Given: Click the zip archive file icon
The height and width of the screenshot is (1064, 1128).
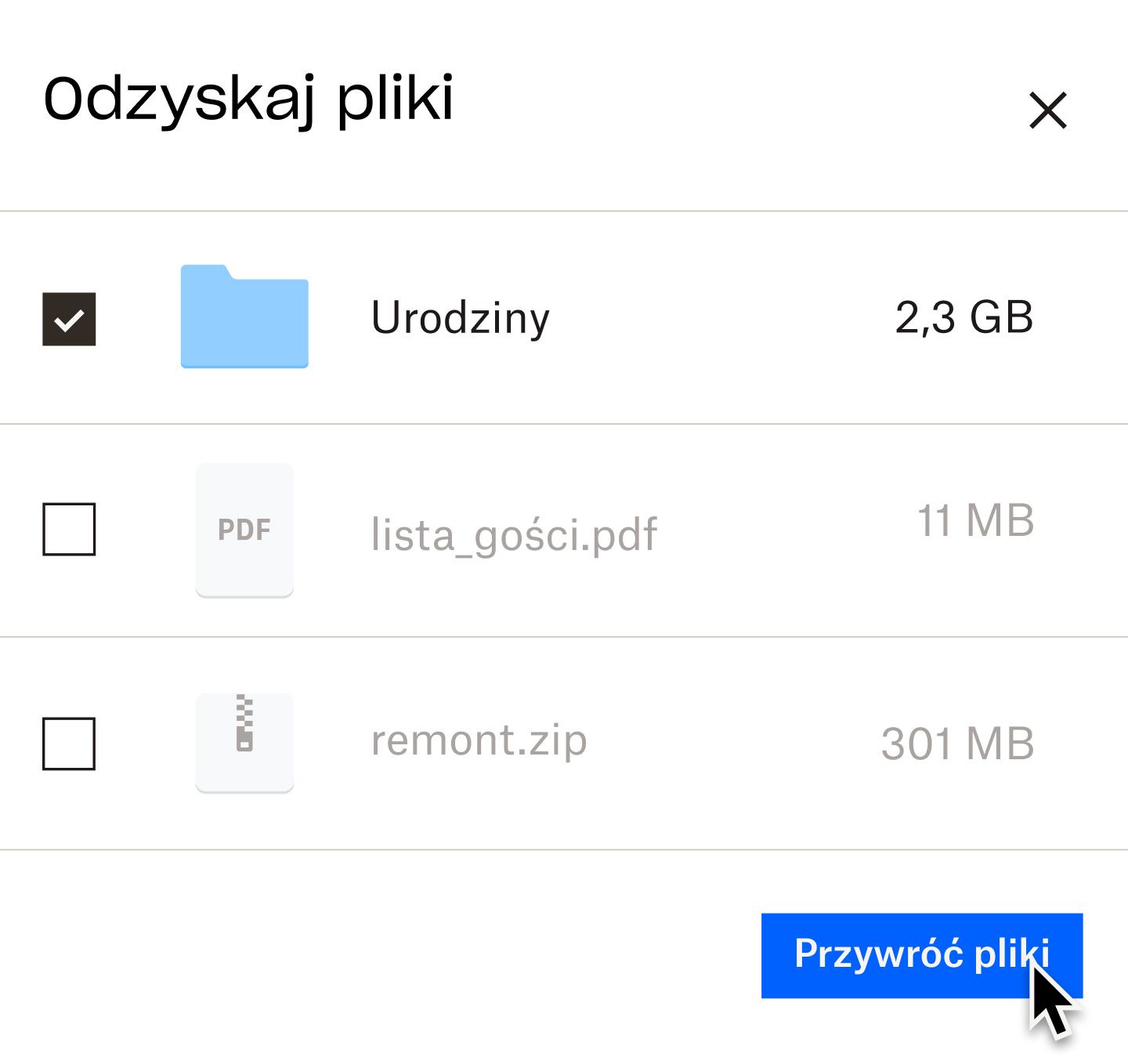Looking at the screenshot, I should coord(244,743).
